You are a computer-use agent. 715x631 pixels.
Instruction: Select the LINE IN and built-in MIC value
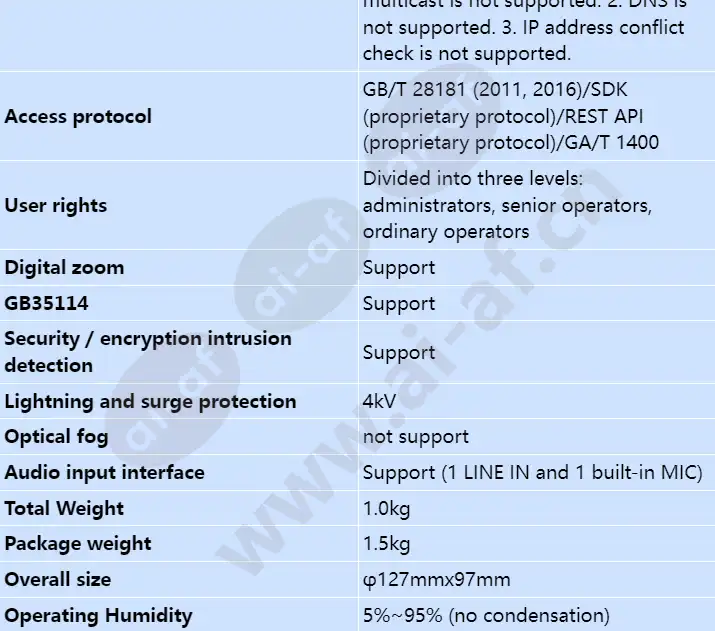533,473
